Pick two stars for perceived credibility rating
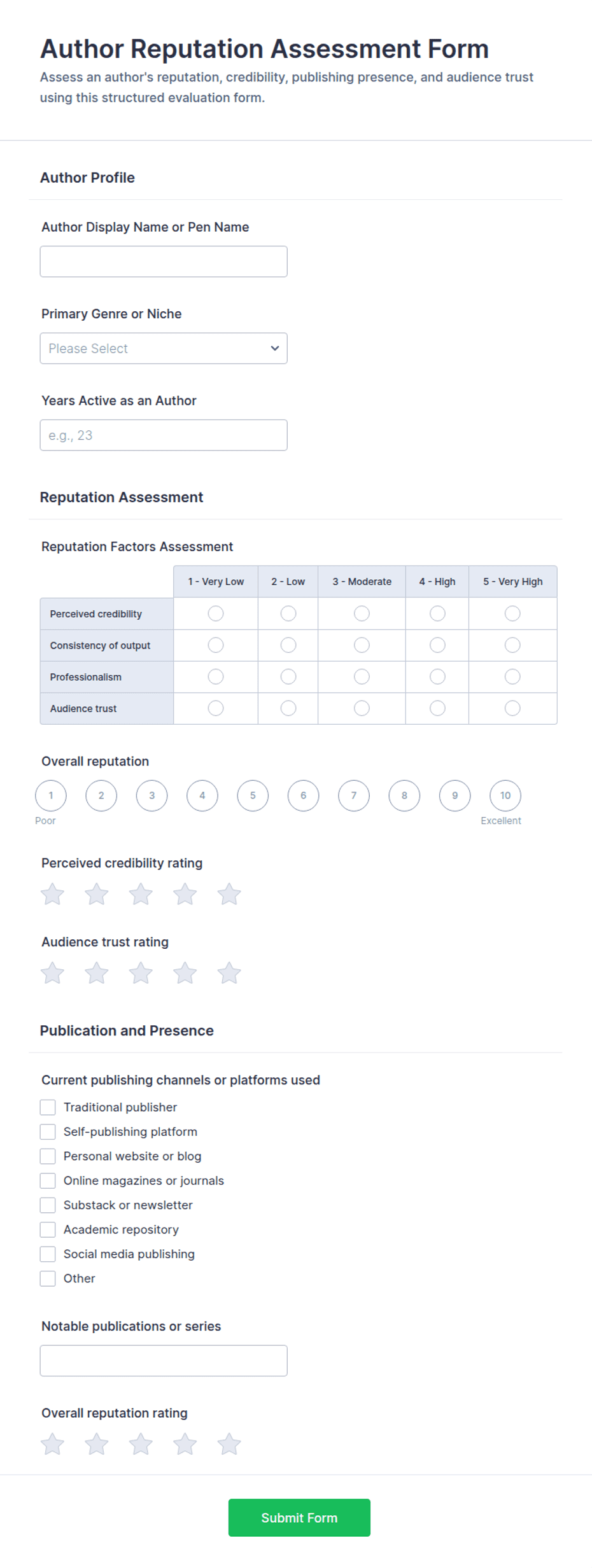Viewport: 592px width, 1568px height. click(x=97, y=894)
